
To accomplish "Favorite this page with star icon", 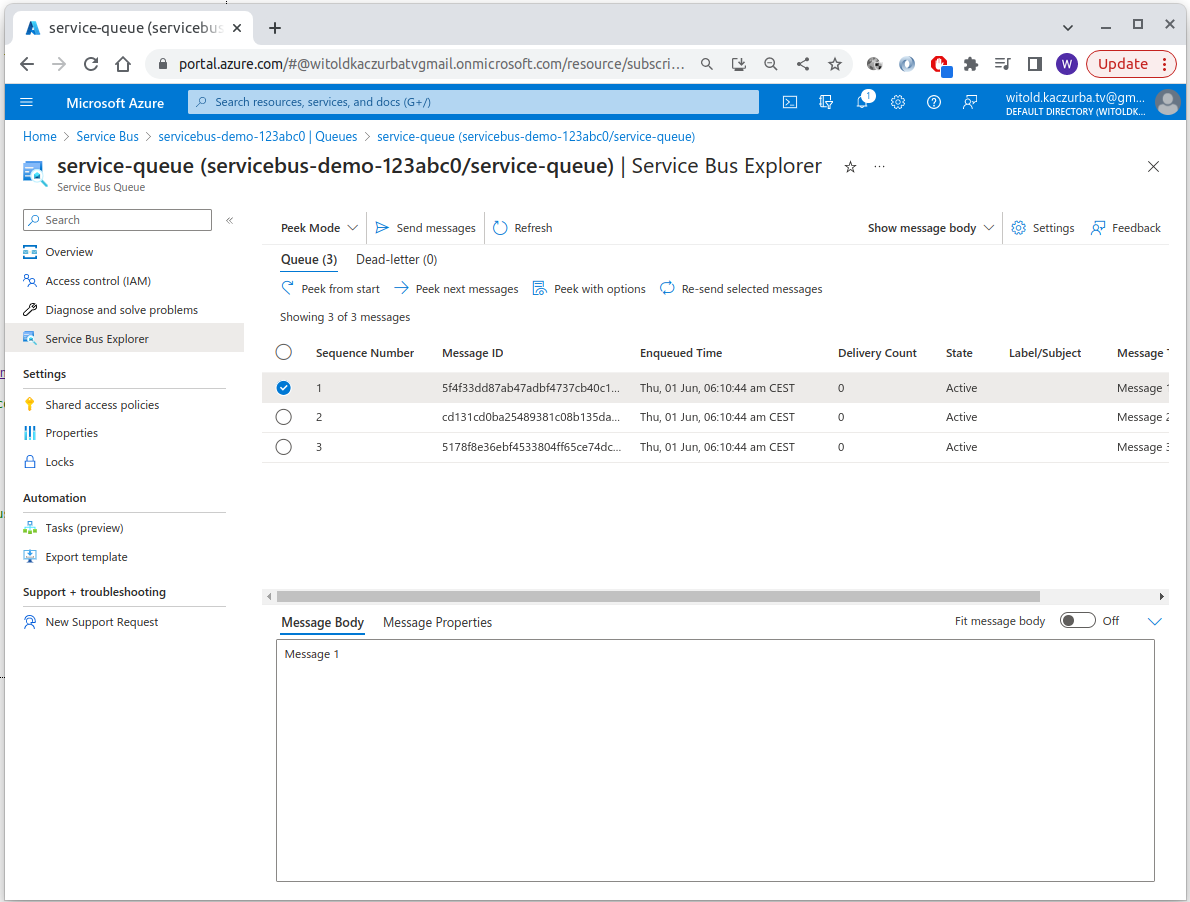I will 850,167.
